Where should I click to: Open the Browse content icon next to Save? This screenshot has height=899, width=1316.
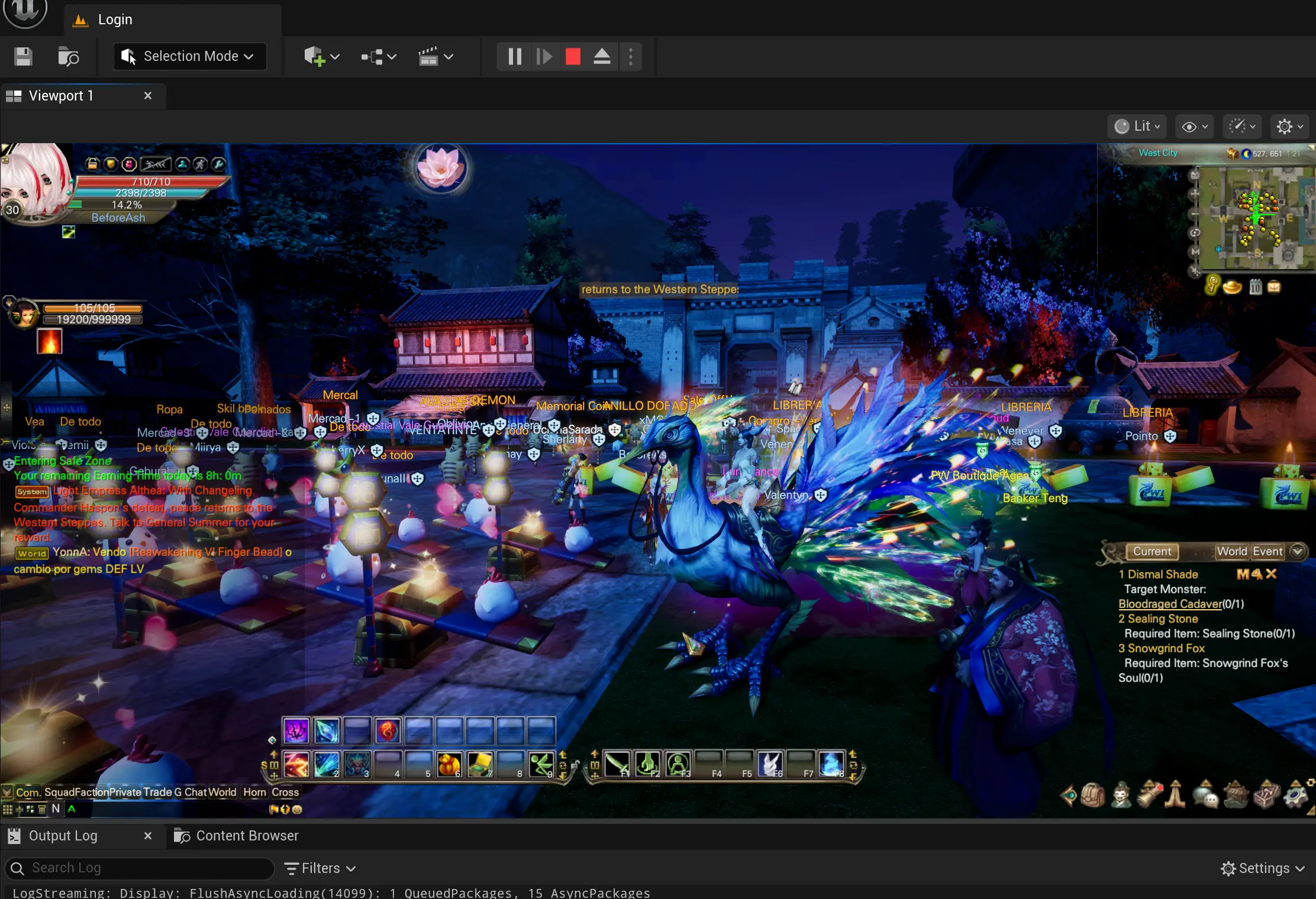pyautogui.click(x=68, y=57)
